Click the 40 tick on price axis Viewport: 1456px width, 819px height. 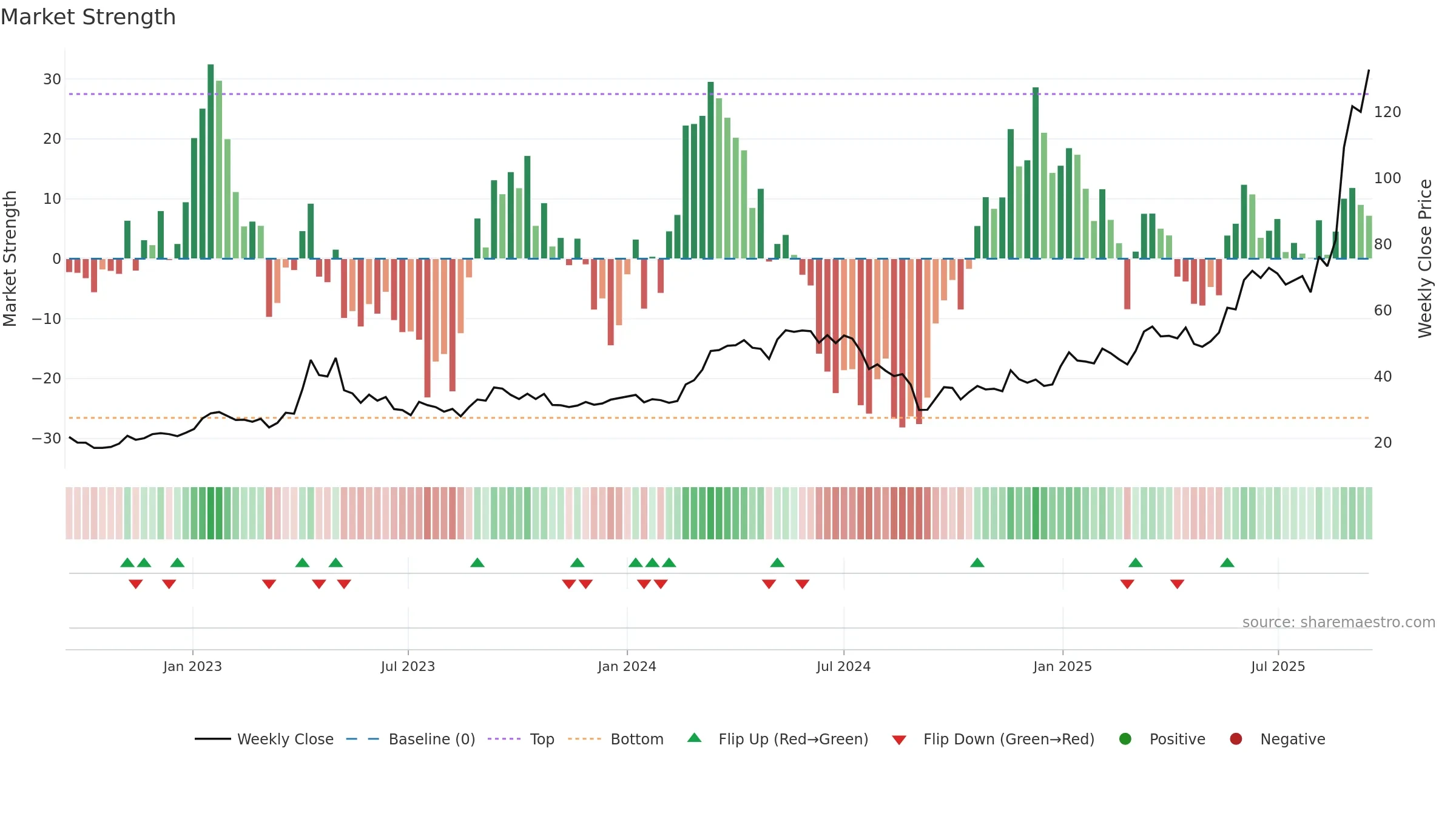[x=1383, y=377]
